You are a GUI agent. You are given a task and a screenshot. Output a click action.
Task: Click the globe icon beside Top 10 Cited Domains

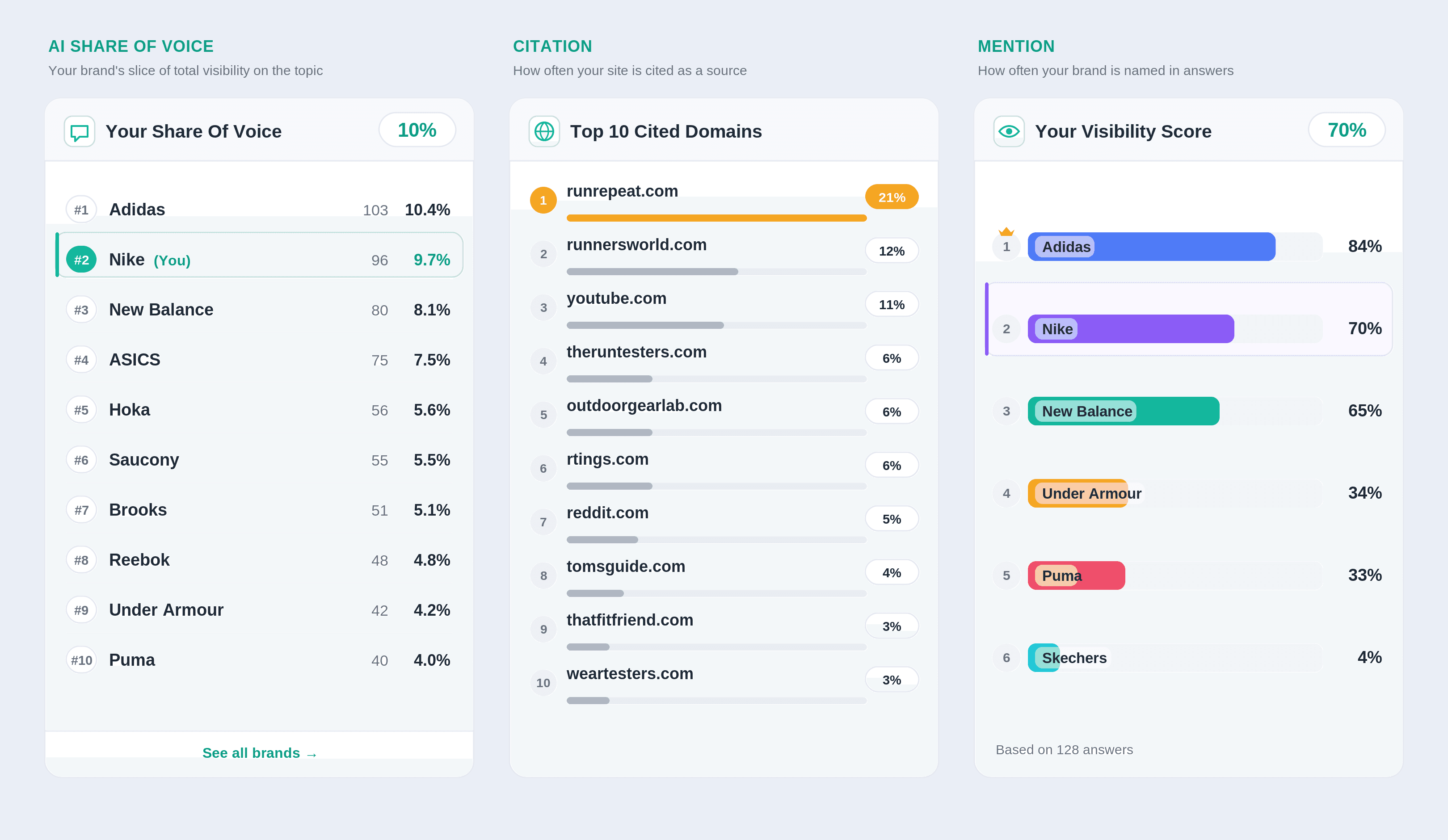click(543, 131)
